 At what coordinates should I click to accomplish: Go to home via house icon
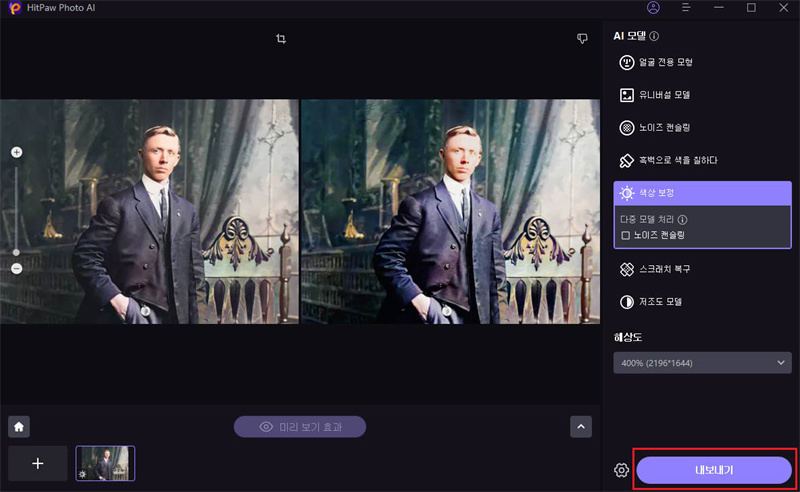click(x=19, y=426)
